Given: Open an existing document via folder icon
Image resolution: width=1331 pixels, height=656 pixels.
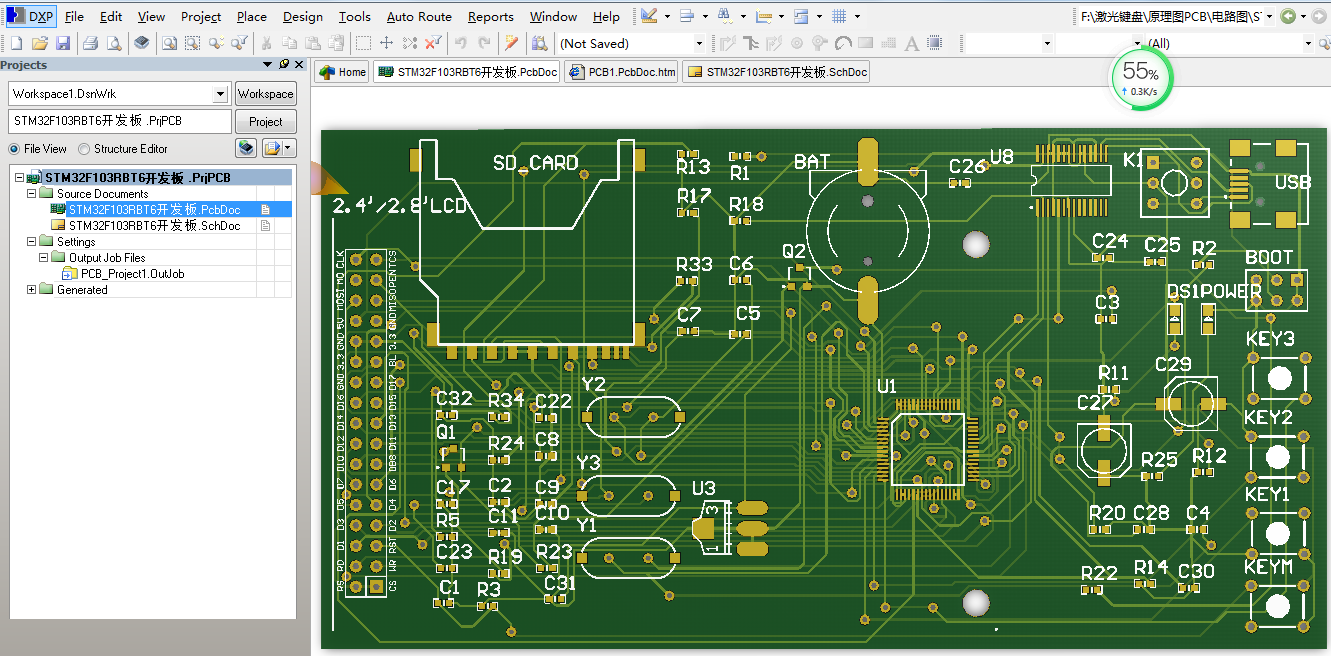Looking at the screenshot, I should tap(40, 43).
